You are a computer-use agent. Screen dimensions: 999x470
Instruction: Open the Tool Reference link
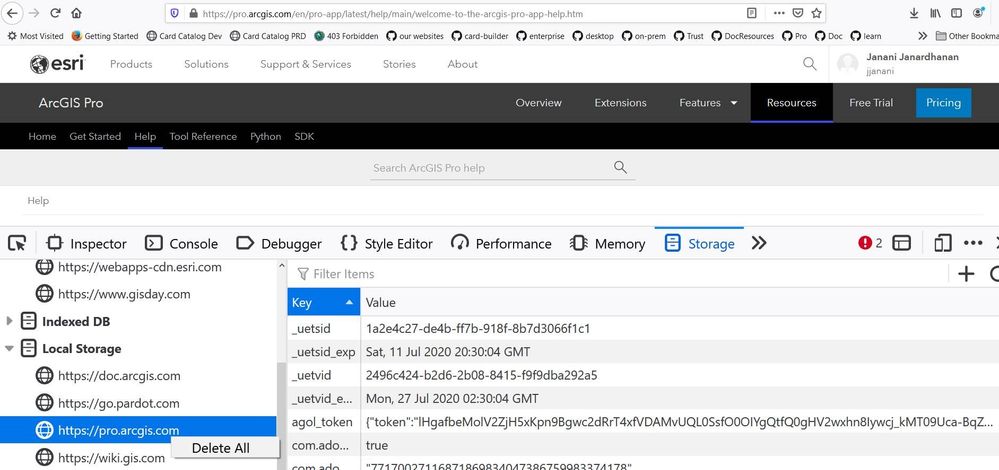203,136
